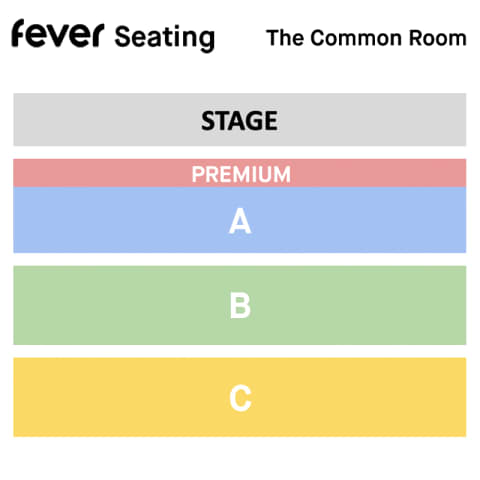Click the letter f in fever logo

point(18,33)
